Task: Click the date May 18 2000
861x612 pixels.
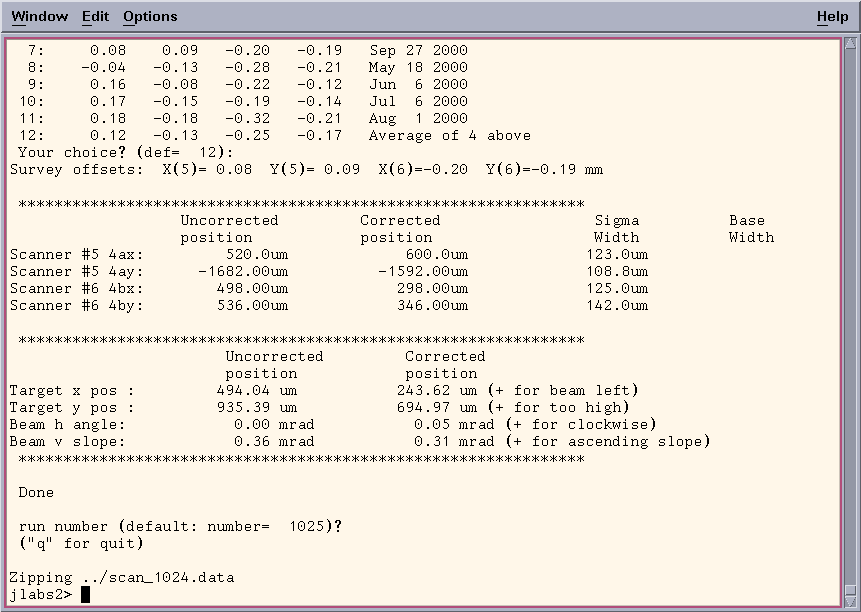Action: click(418, 68)
